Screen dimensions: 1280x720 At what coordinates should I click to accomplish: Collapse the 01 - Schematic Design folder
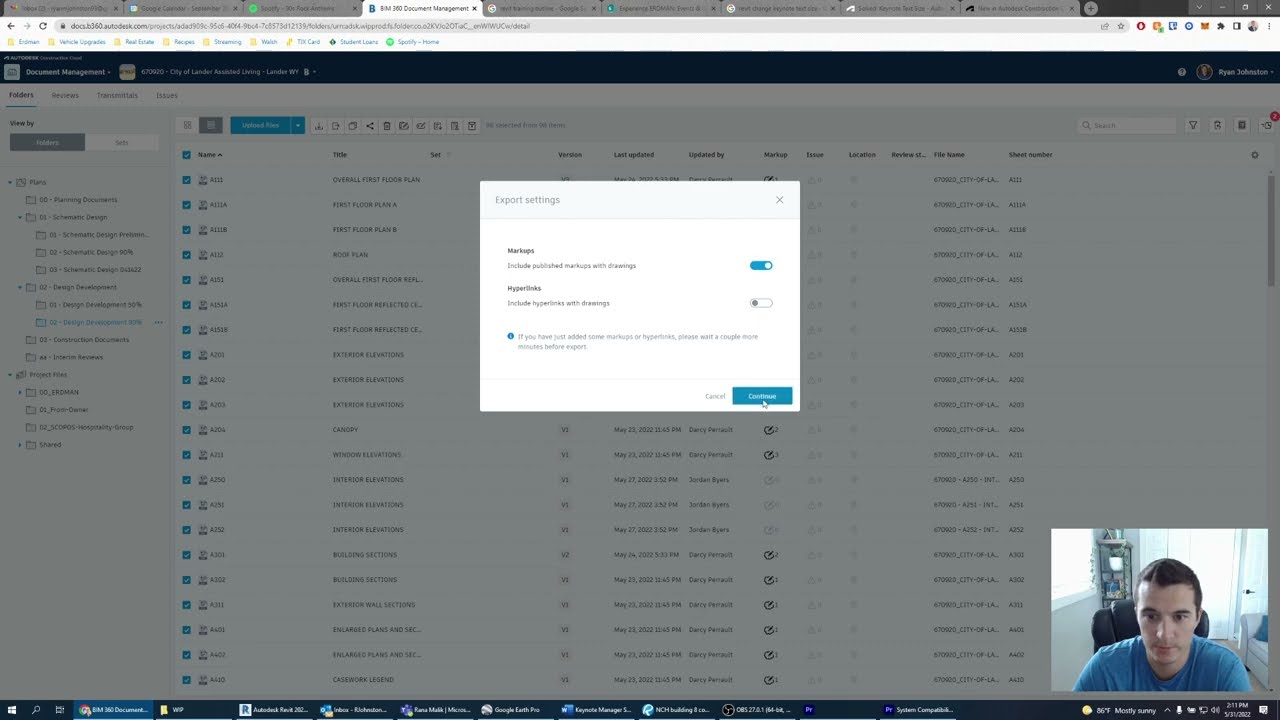19,217
